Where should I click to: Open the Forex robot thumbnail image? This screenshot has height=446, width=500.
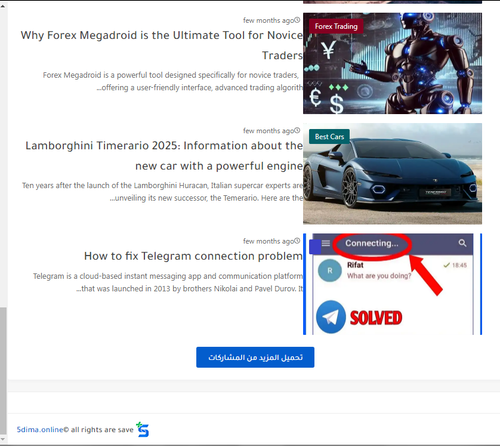tap(392, 63)
